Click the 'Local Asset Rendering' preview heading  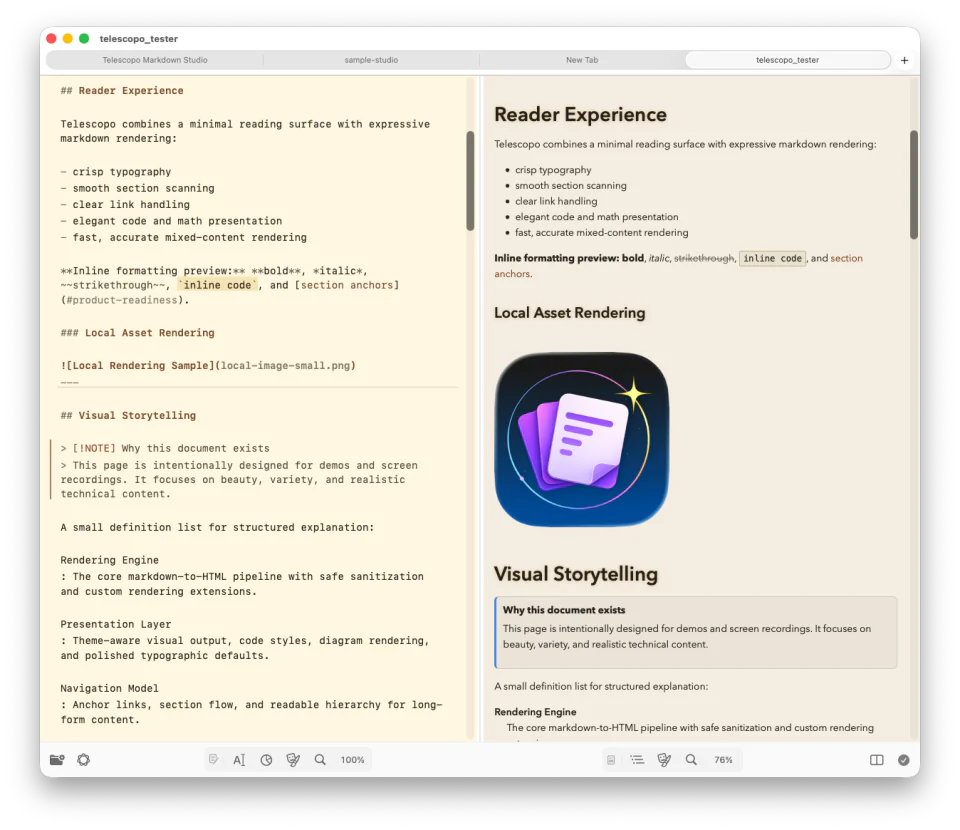569,313
